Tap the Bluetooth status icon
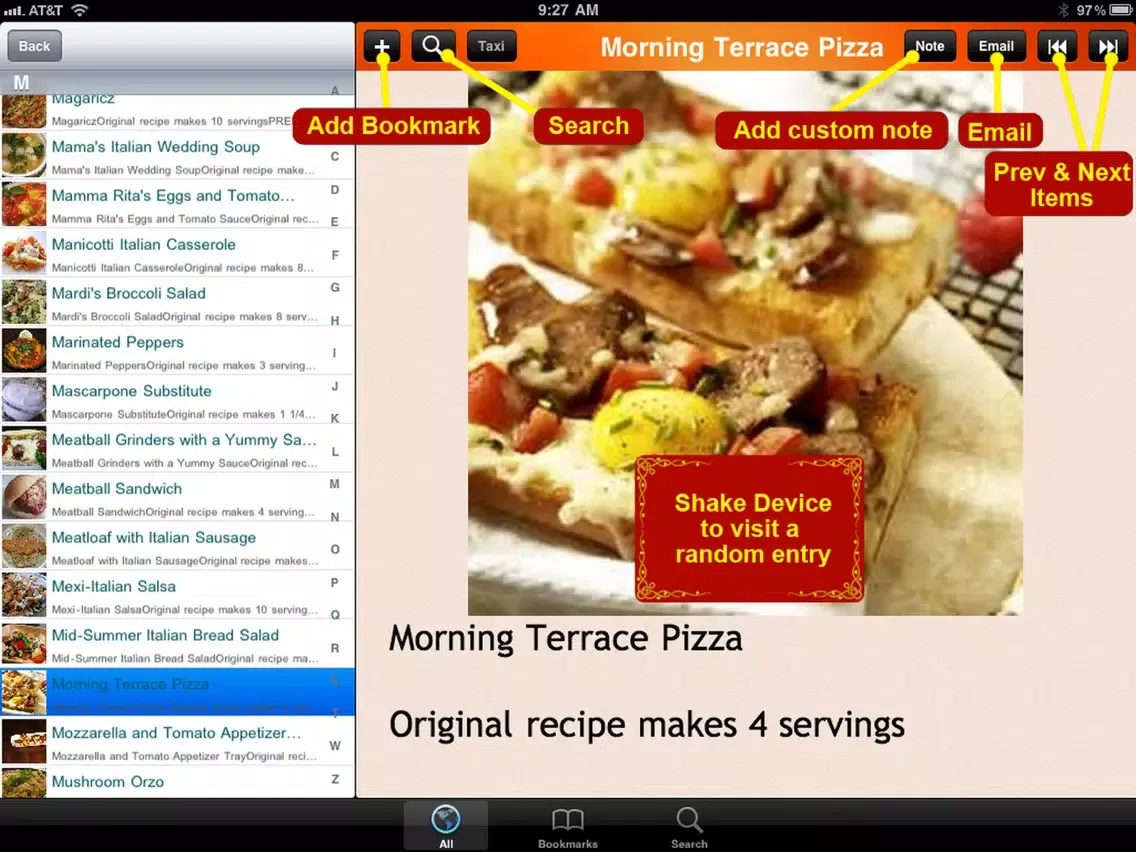The image size is (1136, 852). [x=1063, y=10]
